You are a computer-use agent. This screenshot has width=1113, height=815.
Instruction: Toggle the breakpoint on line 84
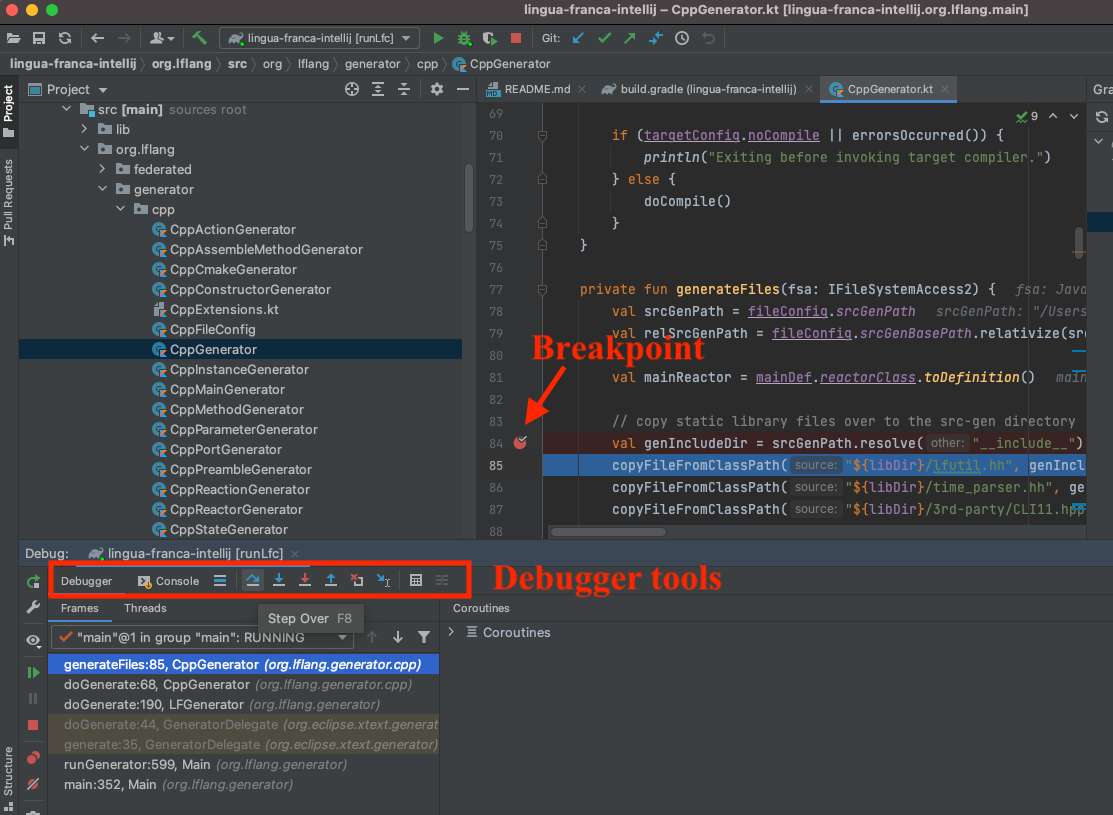[520, 442]
